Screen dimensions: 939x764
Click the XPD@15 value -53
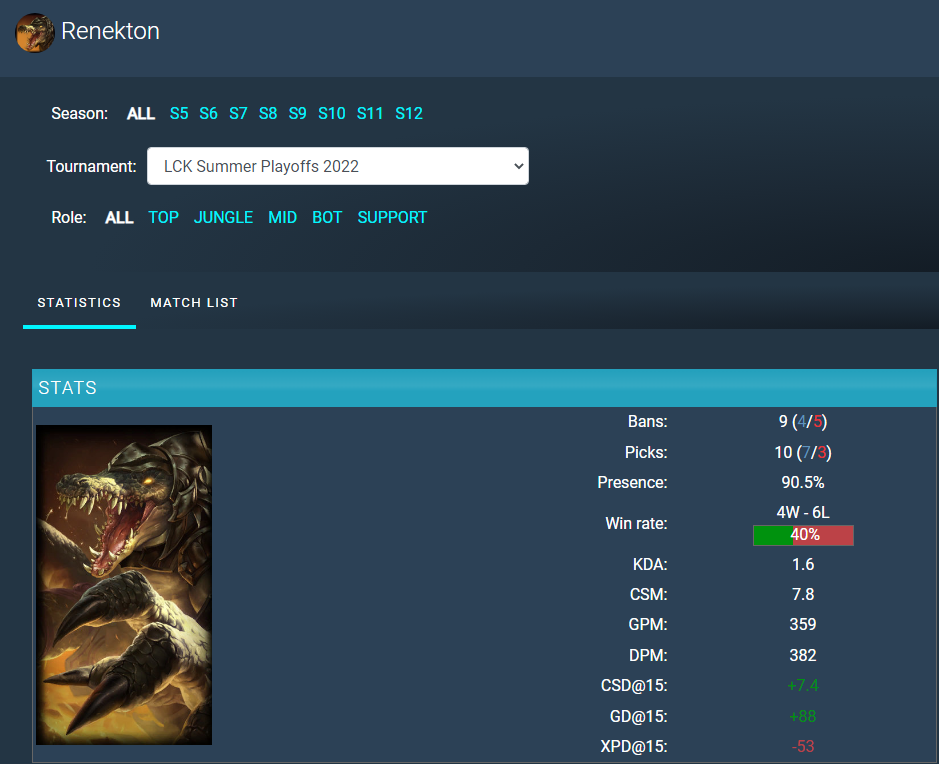tap(803, 747)
